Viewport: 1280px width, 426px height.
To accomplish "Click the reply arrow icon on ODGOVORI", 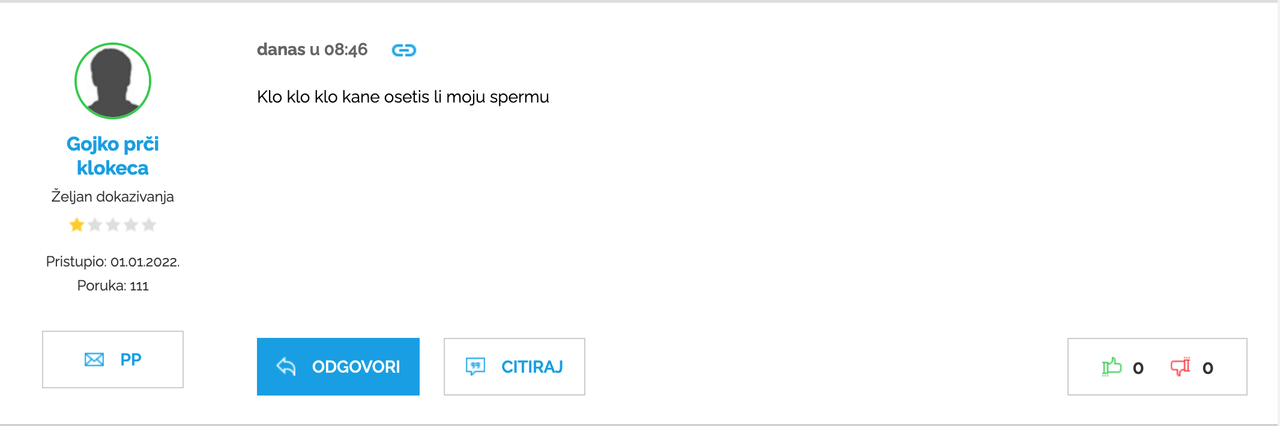I will 286,367.
